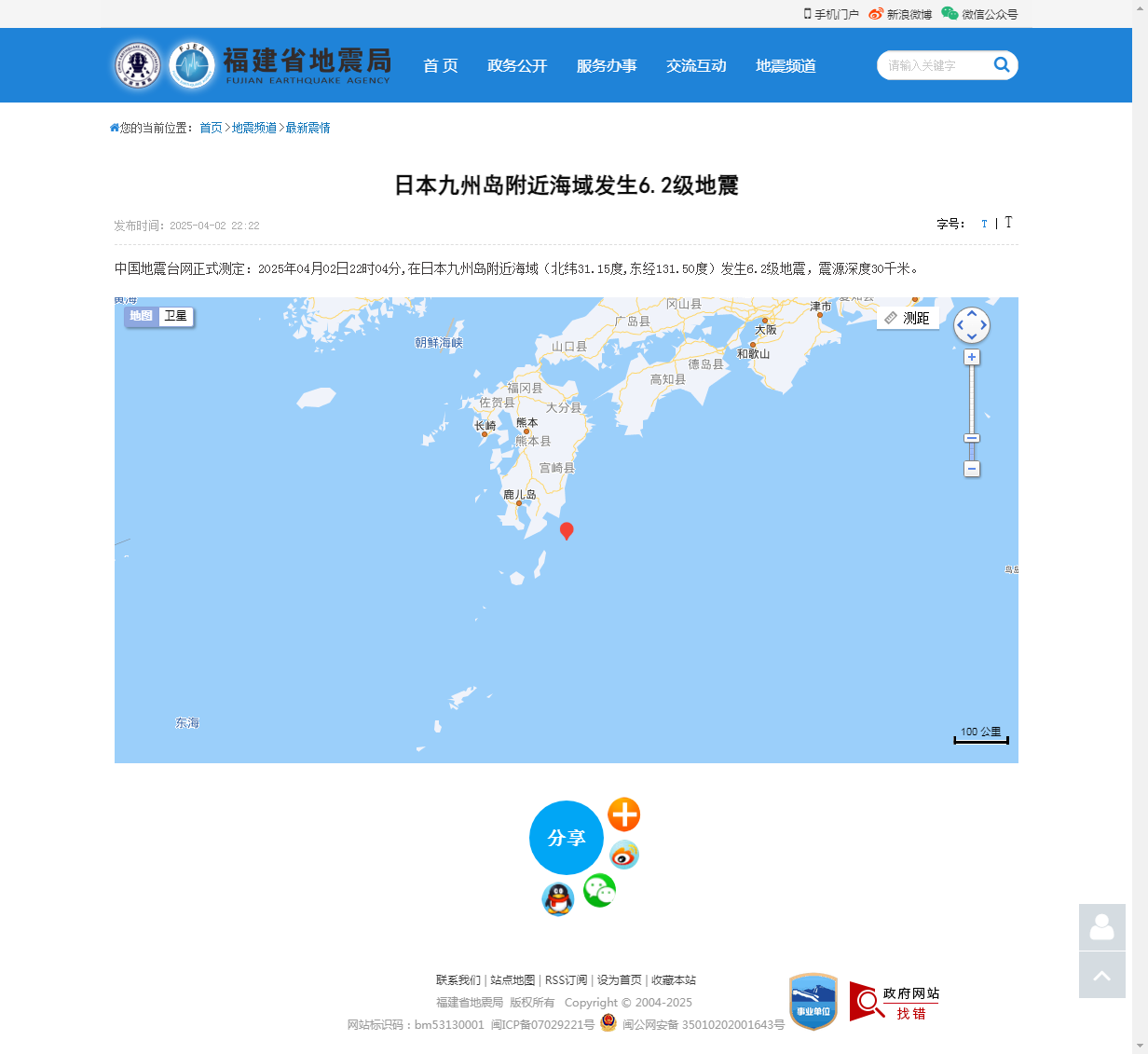Screen dimensions: 1148x1054
Task: Zoom in with the plus button
Action: click(x=972, y=357)
